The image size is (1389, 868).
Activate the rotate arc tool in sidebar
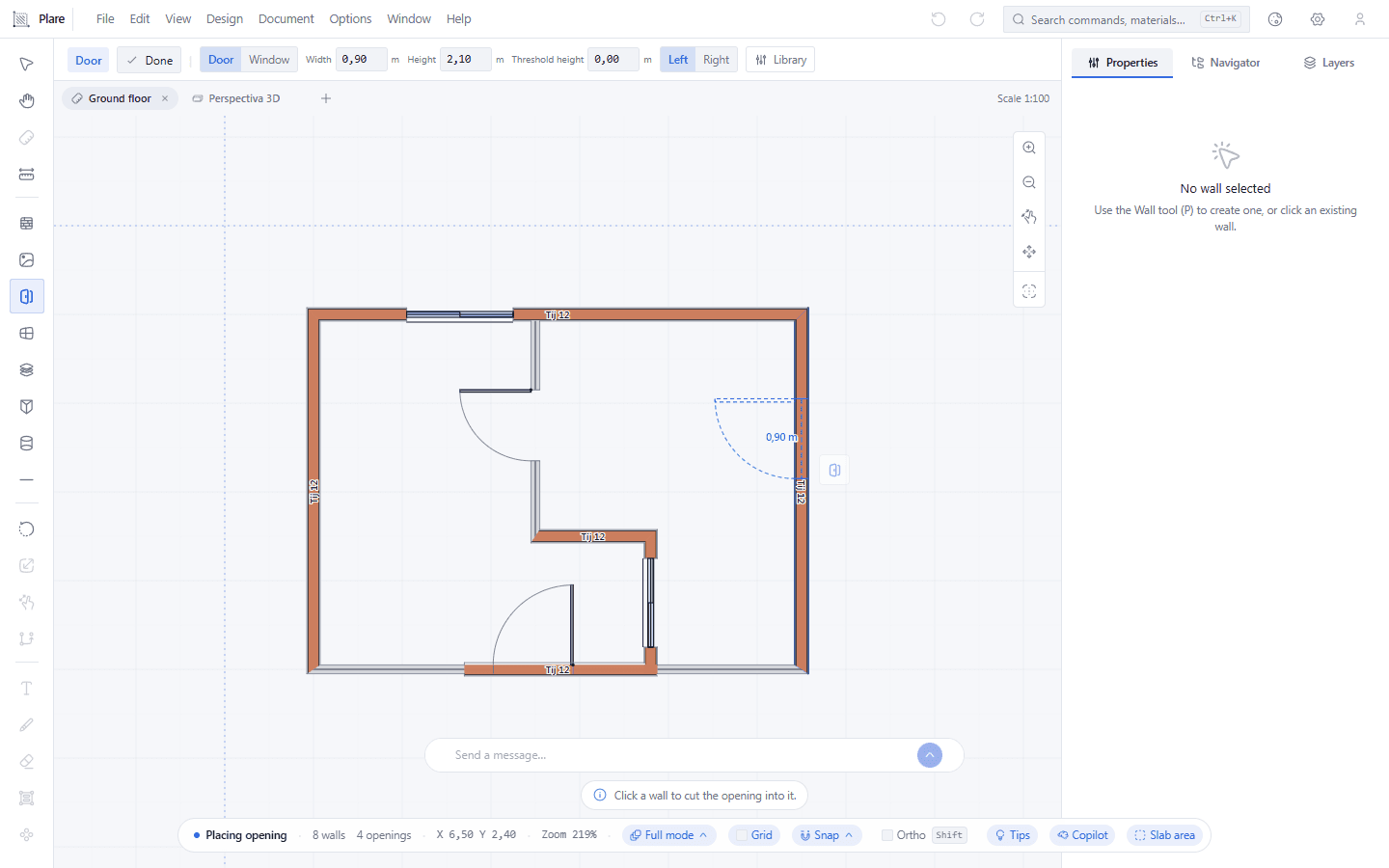[x=27, y=529]
